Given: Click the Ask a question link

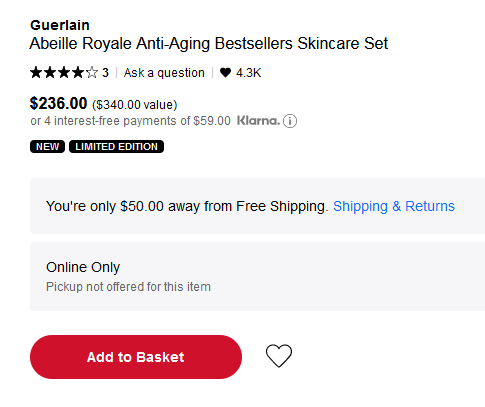Looking at the screenshot, I should pyautogui.click(x=164, y=73).
